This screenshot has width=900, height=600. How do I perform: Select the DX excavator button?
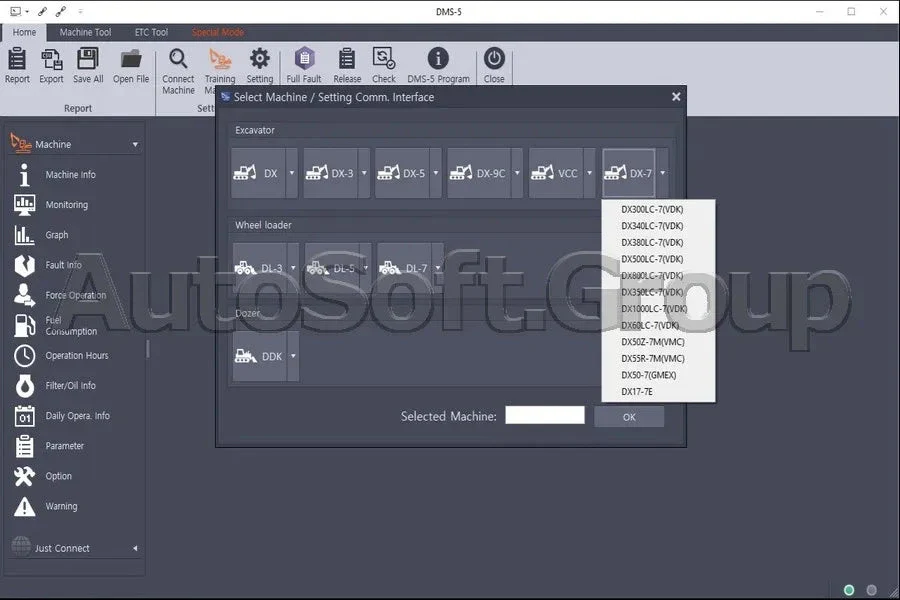258,173
